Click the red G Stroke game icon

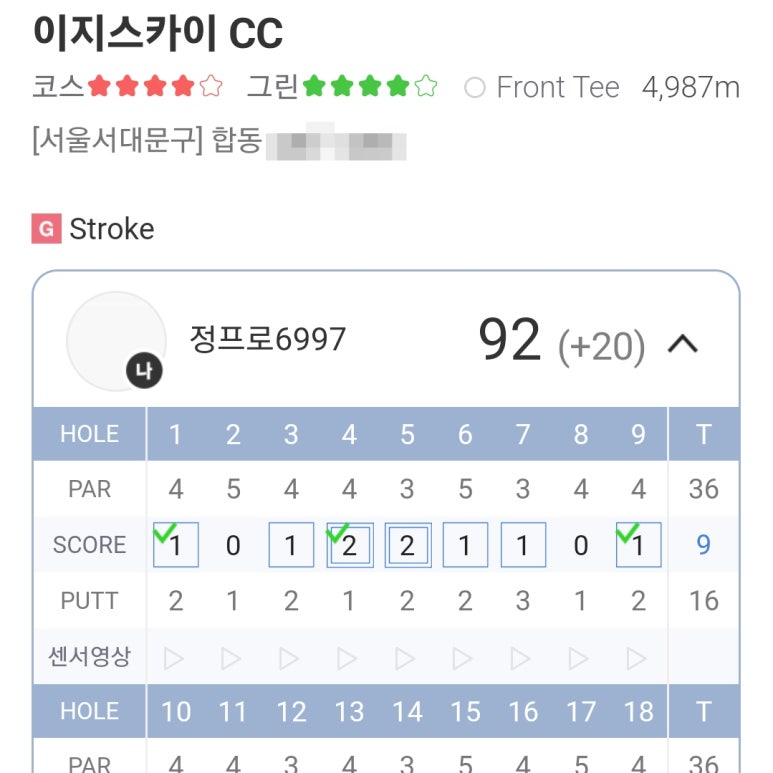click(45, 229)
